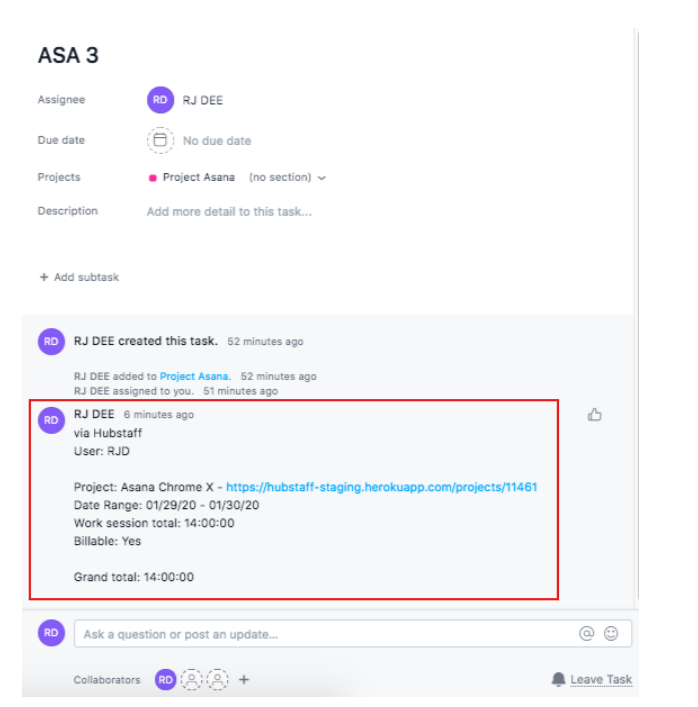Click the @ mention icon in comment box
Viewport: 698px width, 707px height.
click(587, 634)
